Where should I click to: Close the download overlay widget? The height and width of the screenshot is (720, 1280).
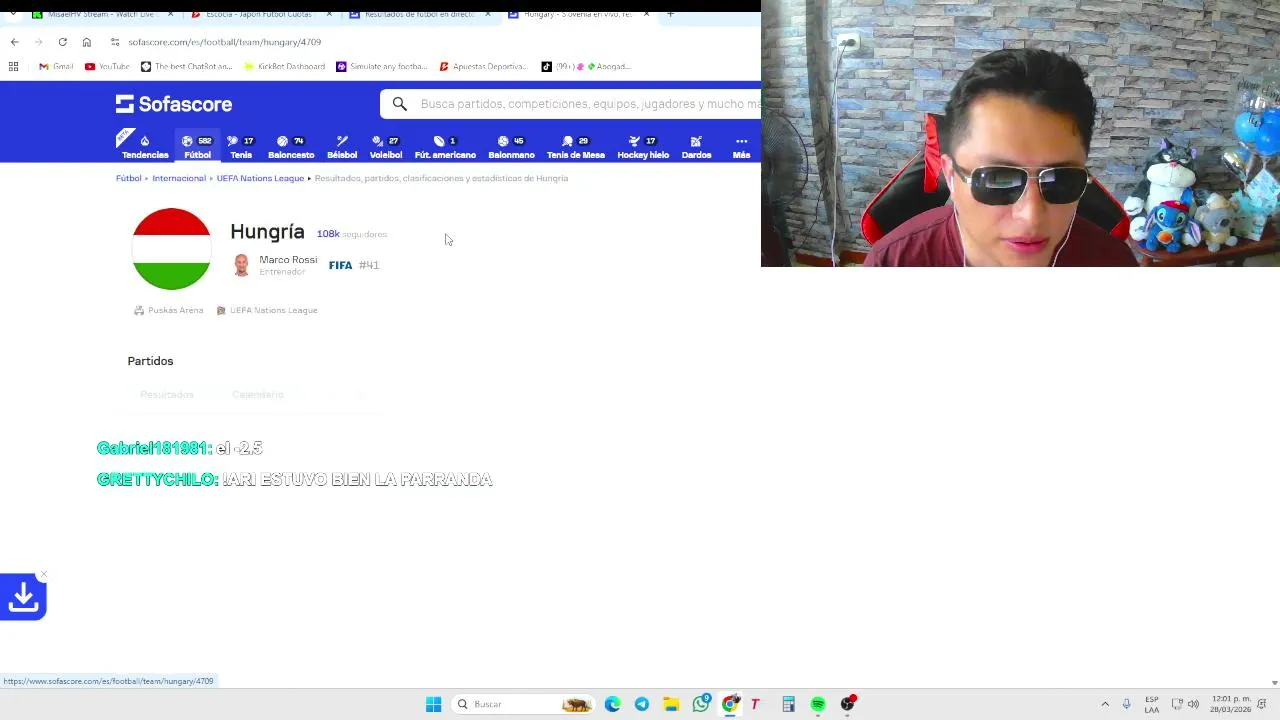(x=43, y=576)
